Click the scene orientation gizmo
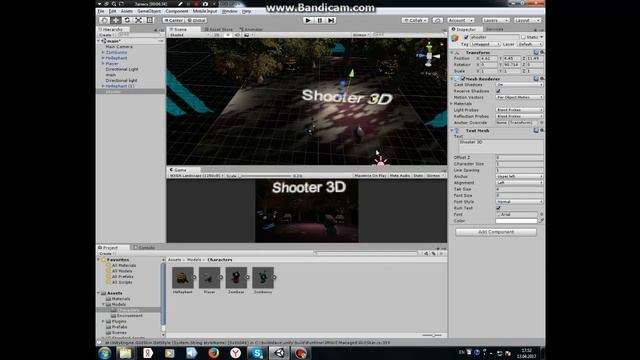Viewport: 640px width, 360px height. pos(429,55)
